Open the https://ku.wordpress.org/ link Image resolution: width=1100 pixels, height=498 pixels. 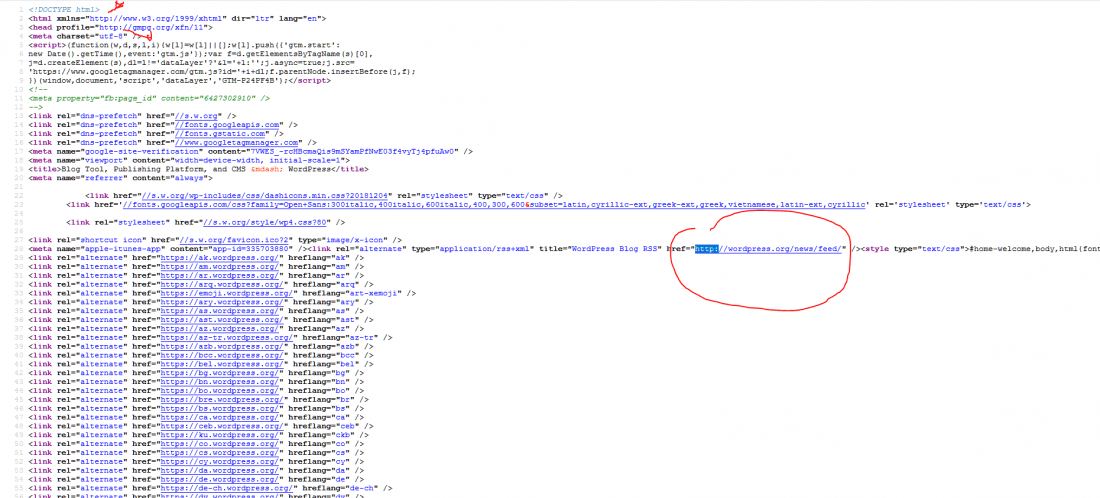point(221,436)
